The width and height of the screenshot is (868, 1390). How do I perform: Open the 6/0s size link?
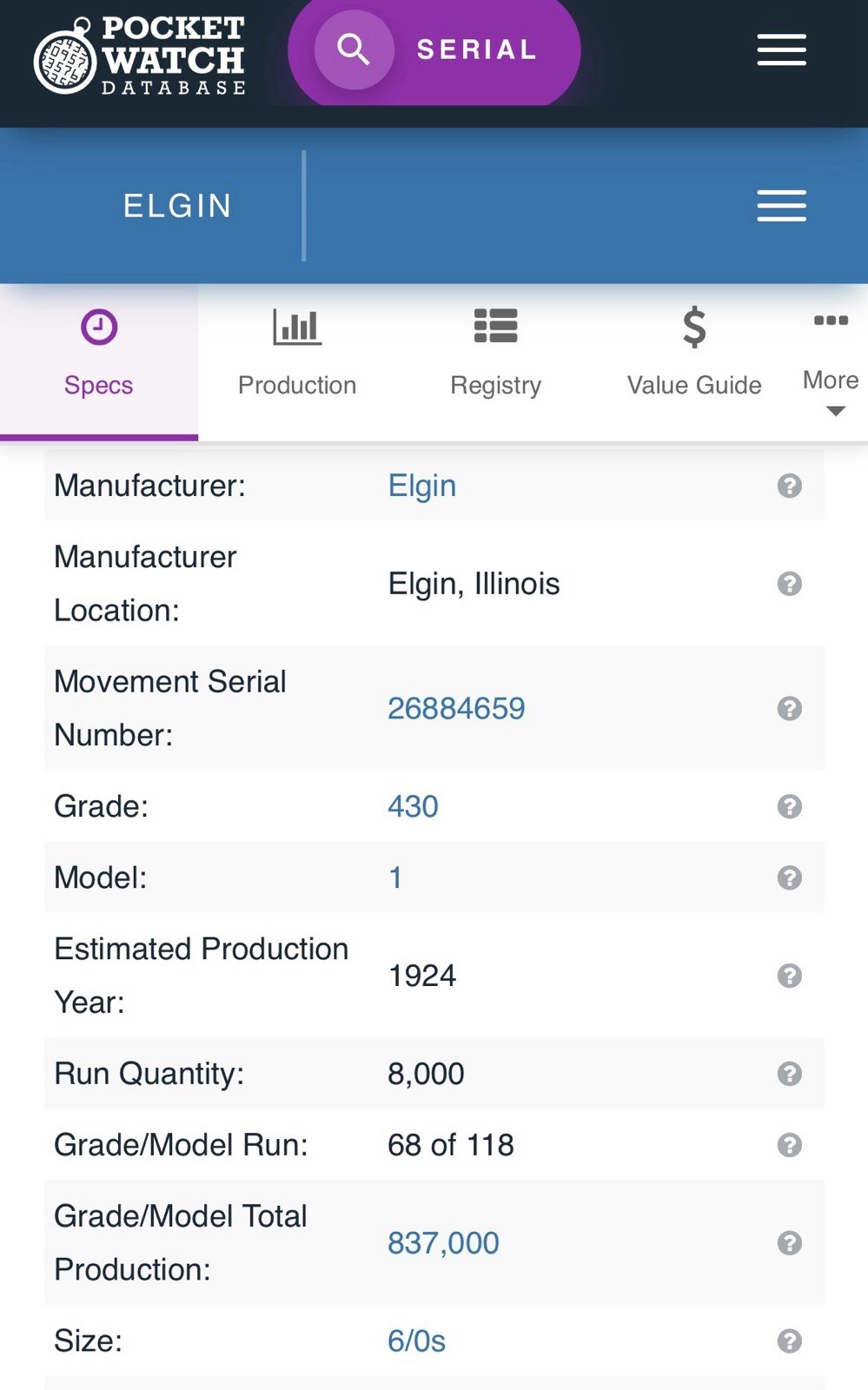click(x=416, y=1341)
